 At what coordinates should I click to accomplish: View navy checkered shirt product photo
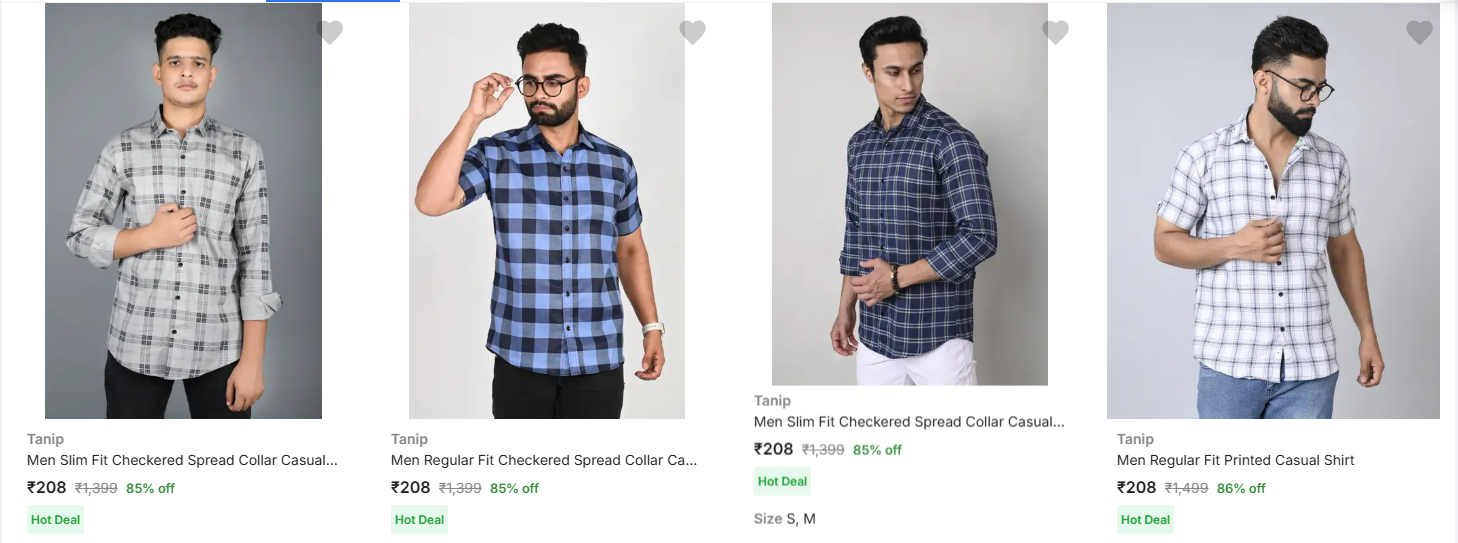[910, 194]
